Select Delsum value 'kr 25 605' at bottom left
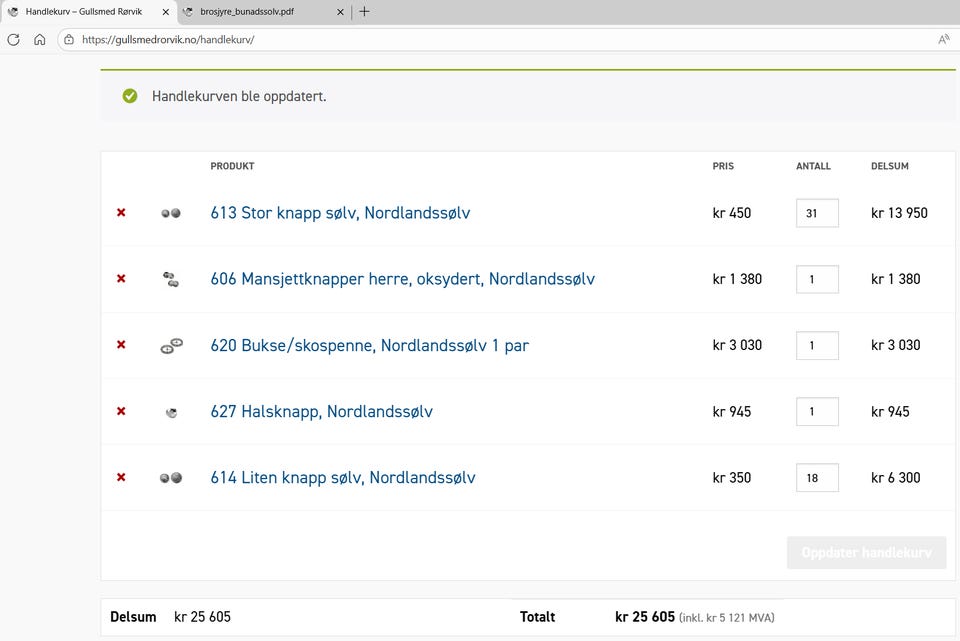Image resolution: width=960 pixels, height=641 pixels. click(202, 617)
